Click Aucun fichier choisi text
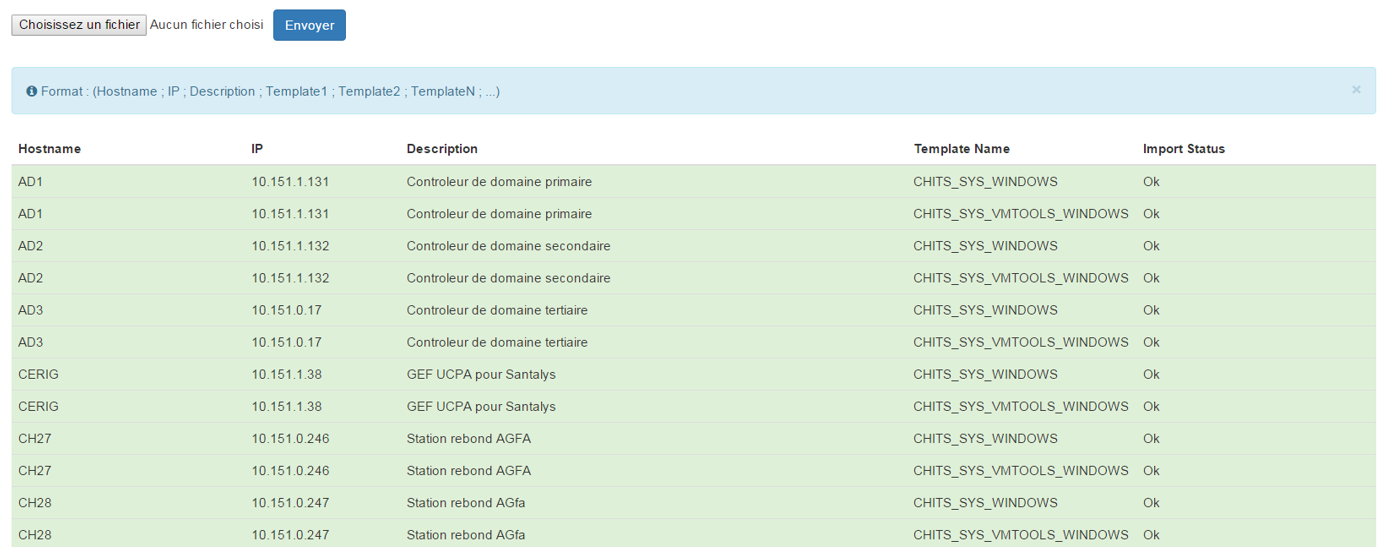Viewport: 1378px width, 547px height. click(x=207, y=24)
